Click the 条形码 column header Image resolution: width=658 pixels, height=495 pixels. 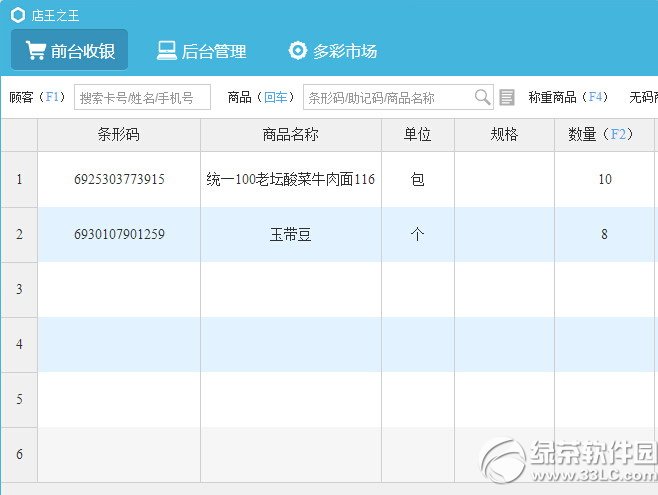click(119, 135)
